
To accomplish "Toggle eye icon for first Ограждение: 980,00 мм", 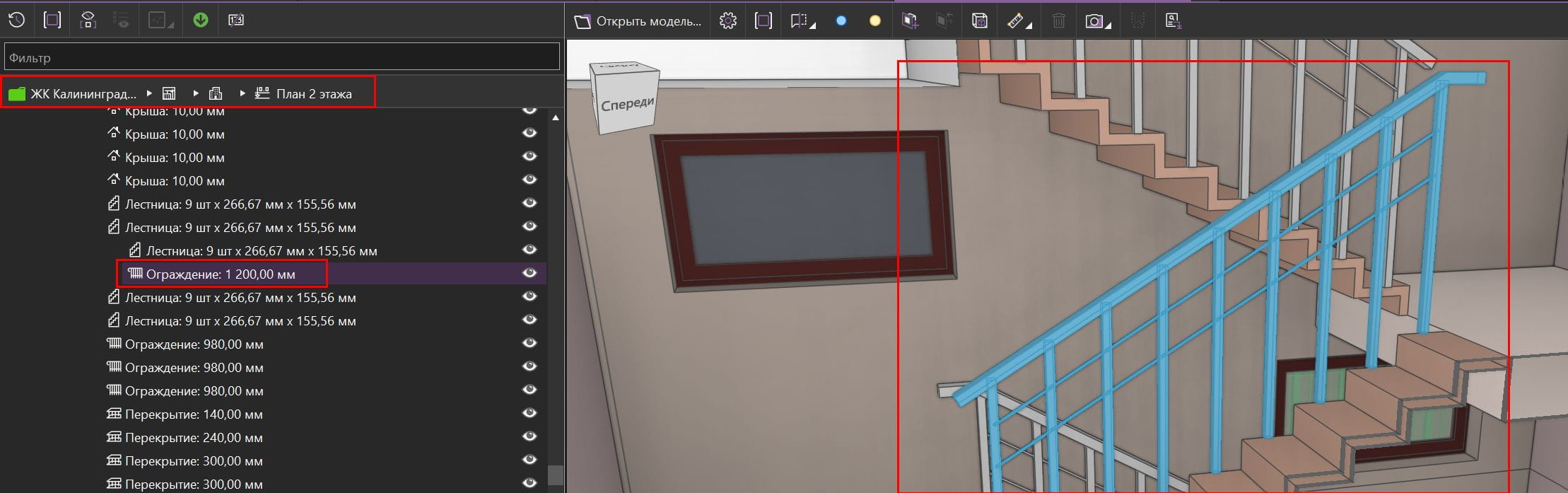I will point(530,344).
